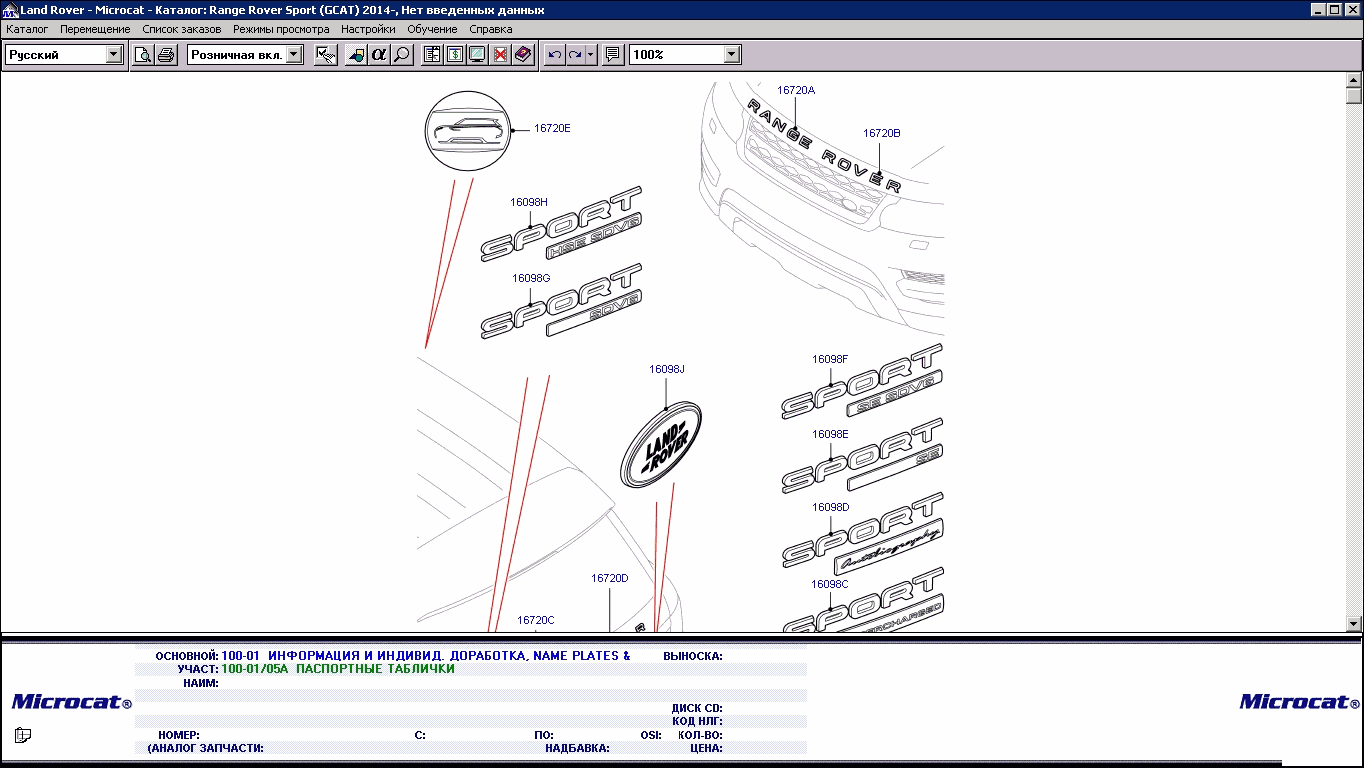The image size is (1364, 768).
Task: Click the redo arrow icon
Action: [x=575, y=55]
